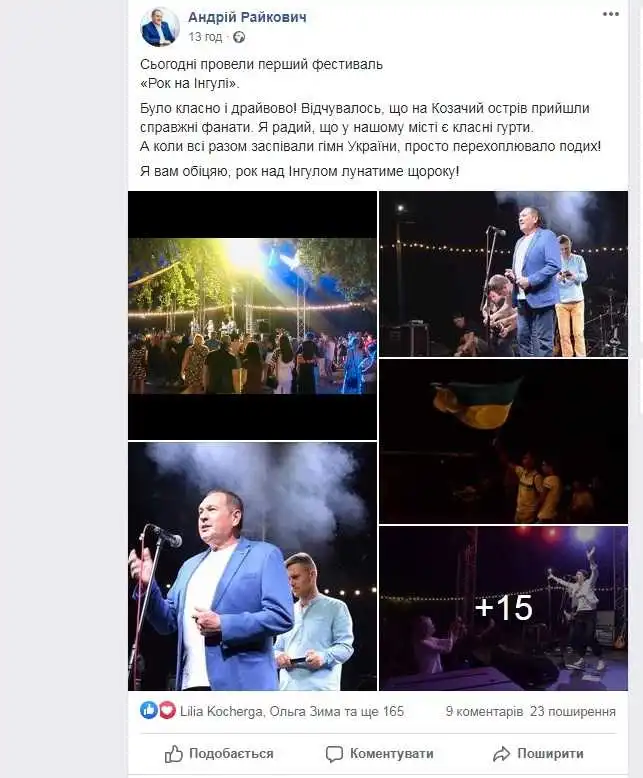Open the Ukrainian flag photo thumbnail
Viewport: 643px width, 778px height.
pos(504,442)
